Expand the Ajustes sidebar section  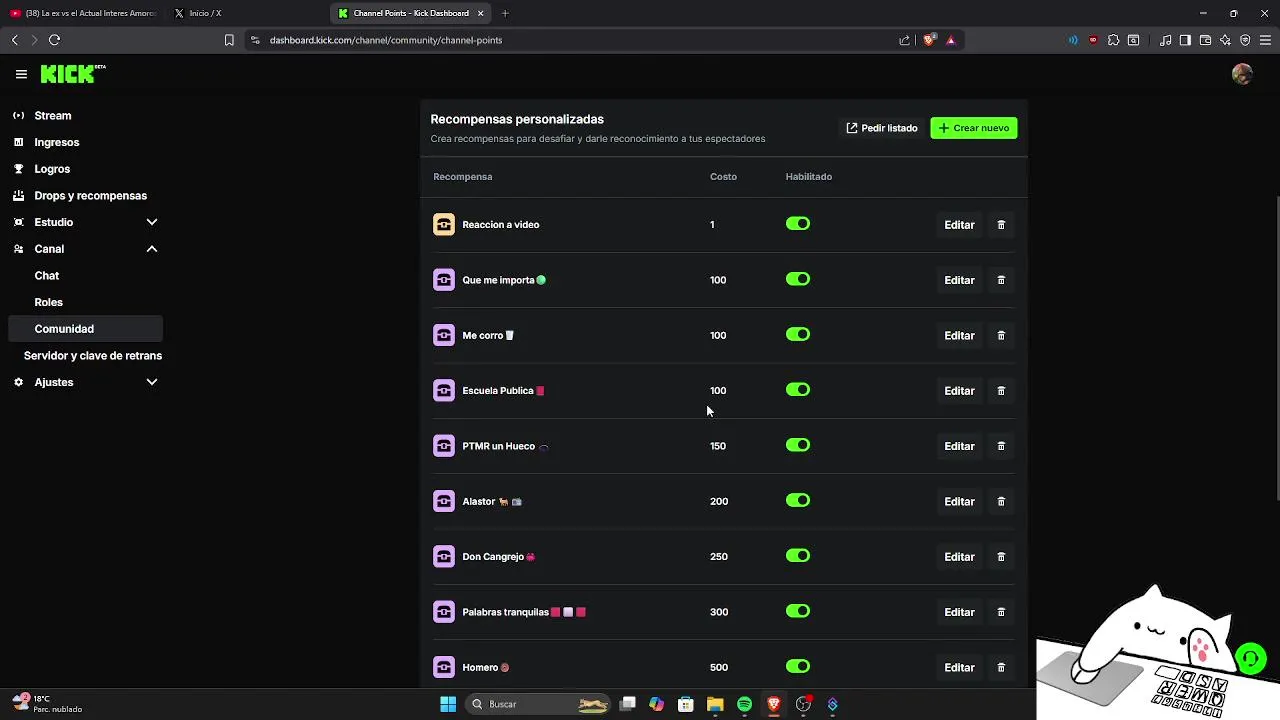pos(152,382)
